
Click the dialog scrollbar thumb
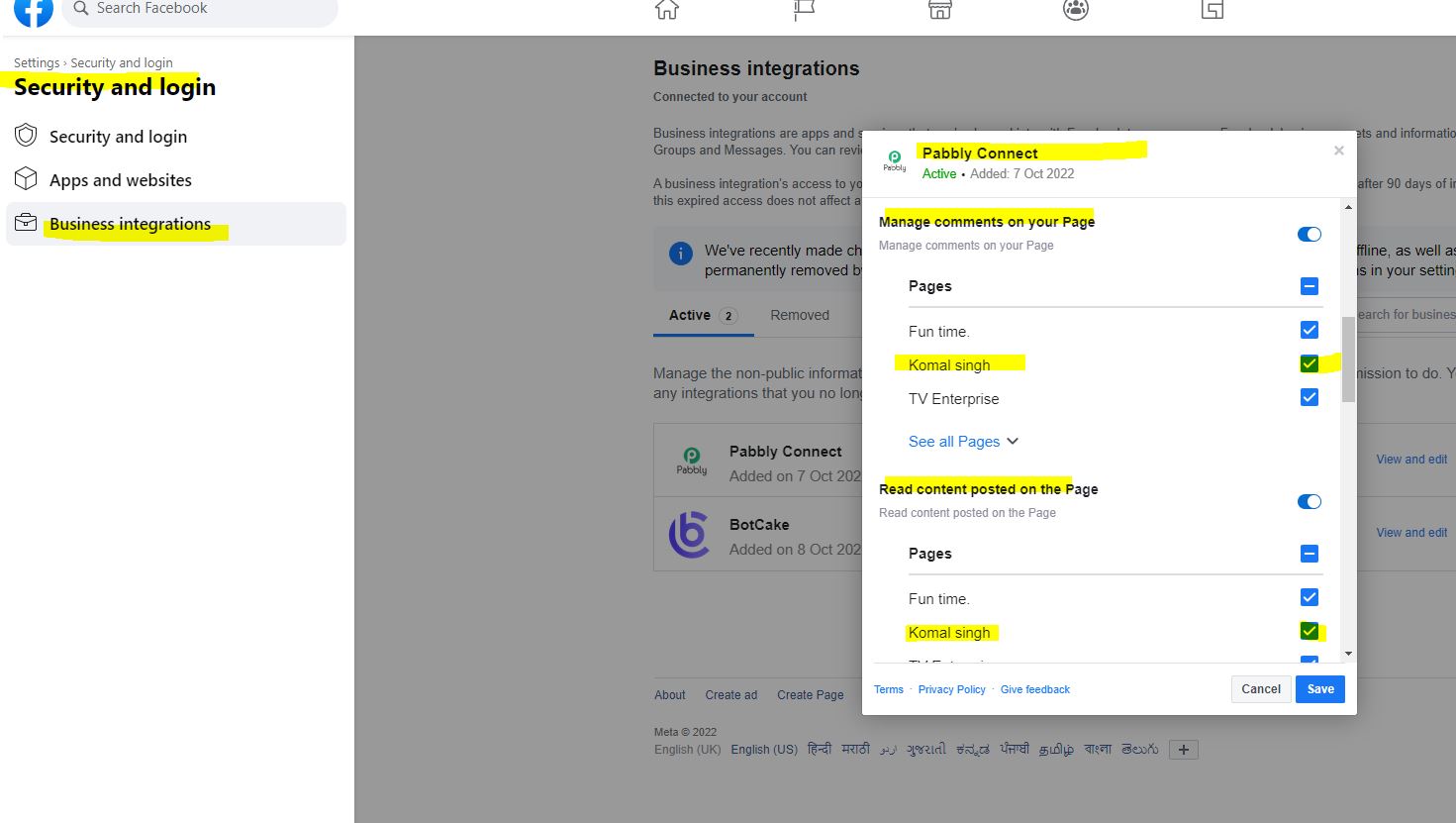click(1348, 359)
